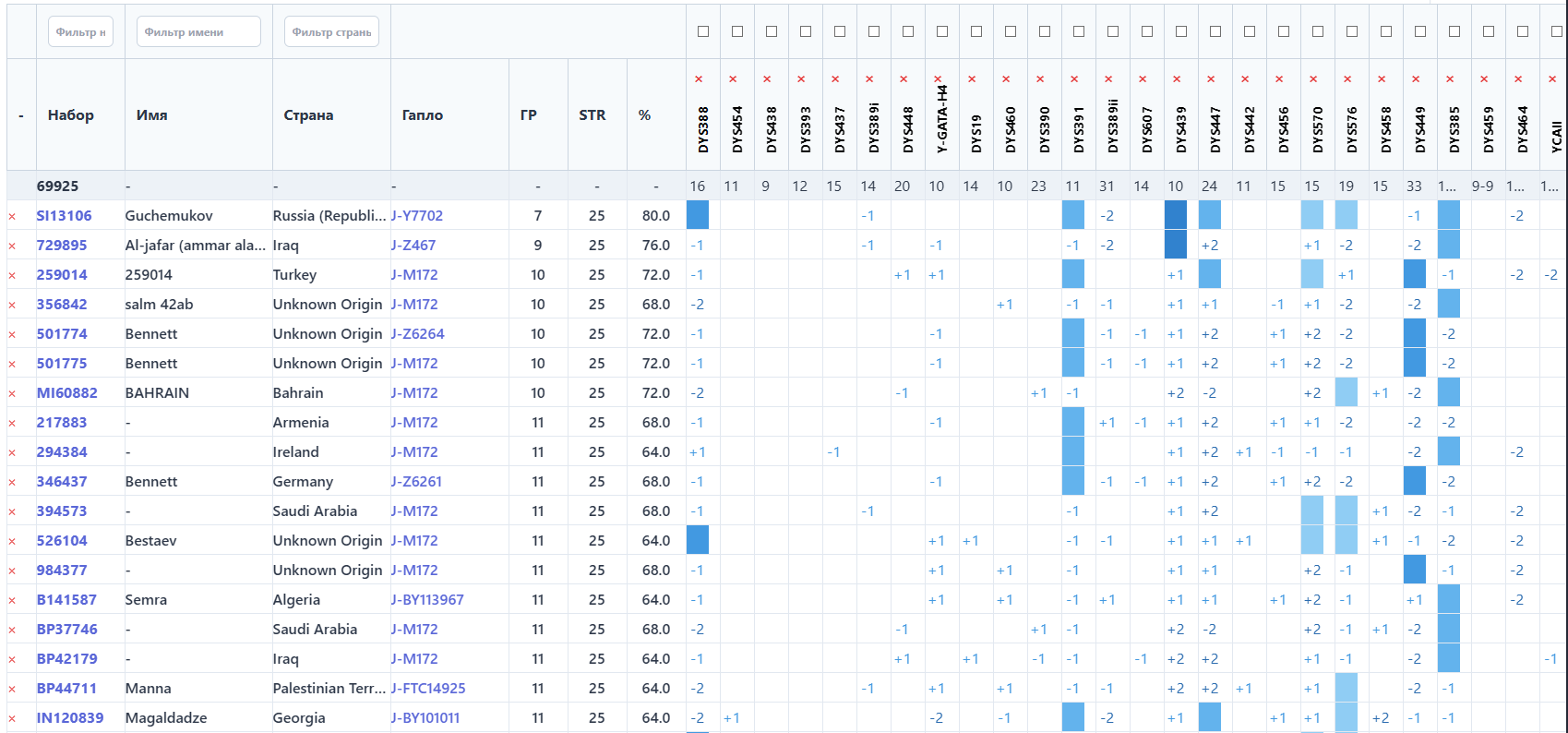Viewport: 1568px width, 733px height.
Task: Focus the Фильтр имени input field
Action: (198, 31)
